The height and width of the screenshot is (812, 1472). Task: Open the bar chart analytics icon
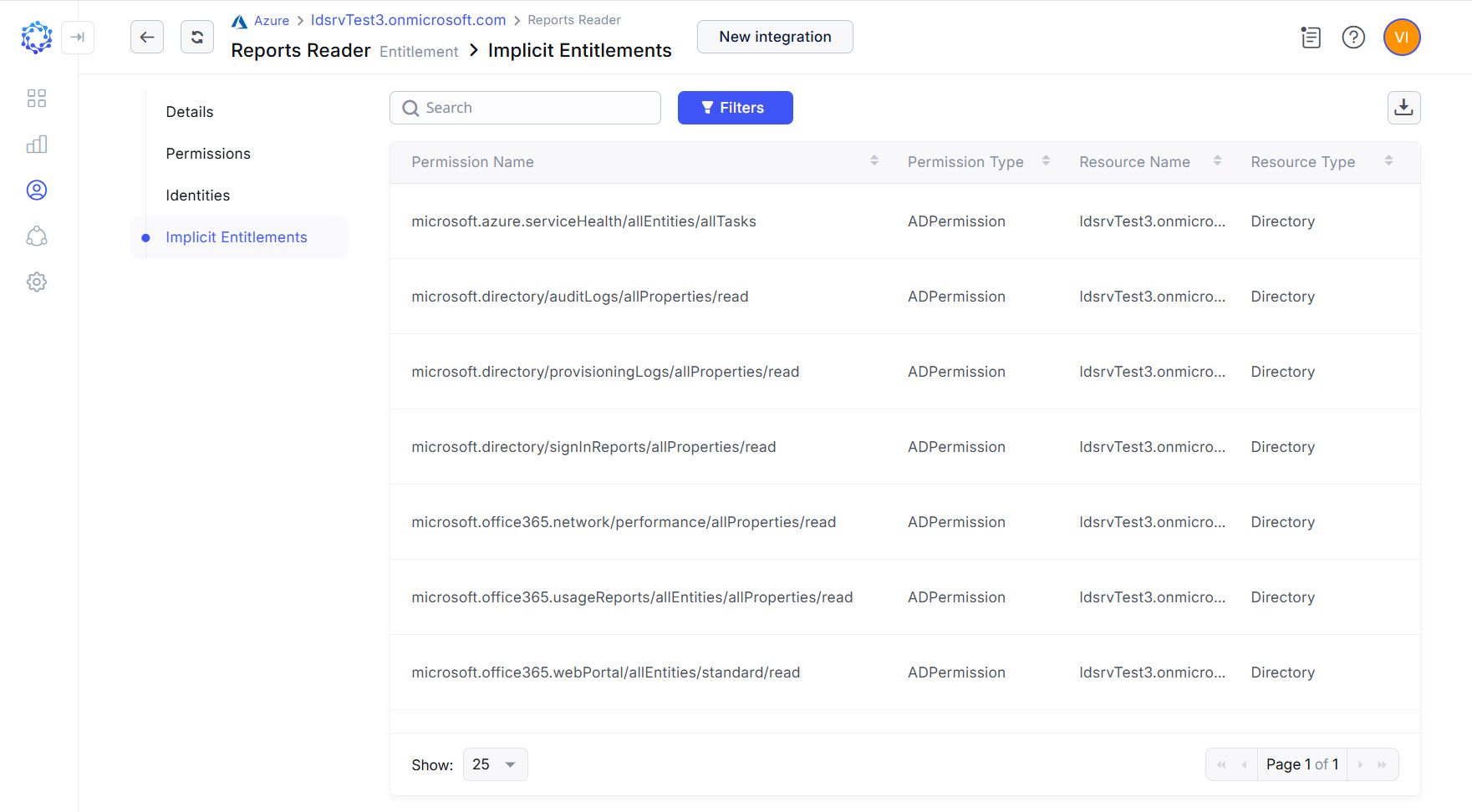(37, 145)
